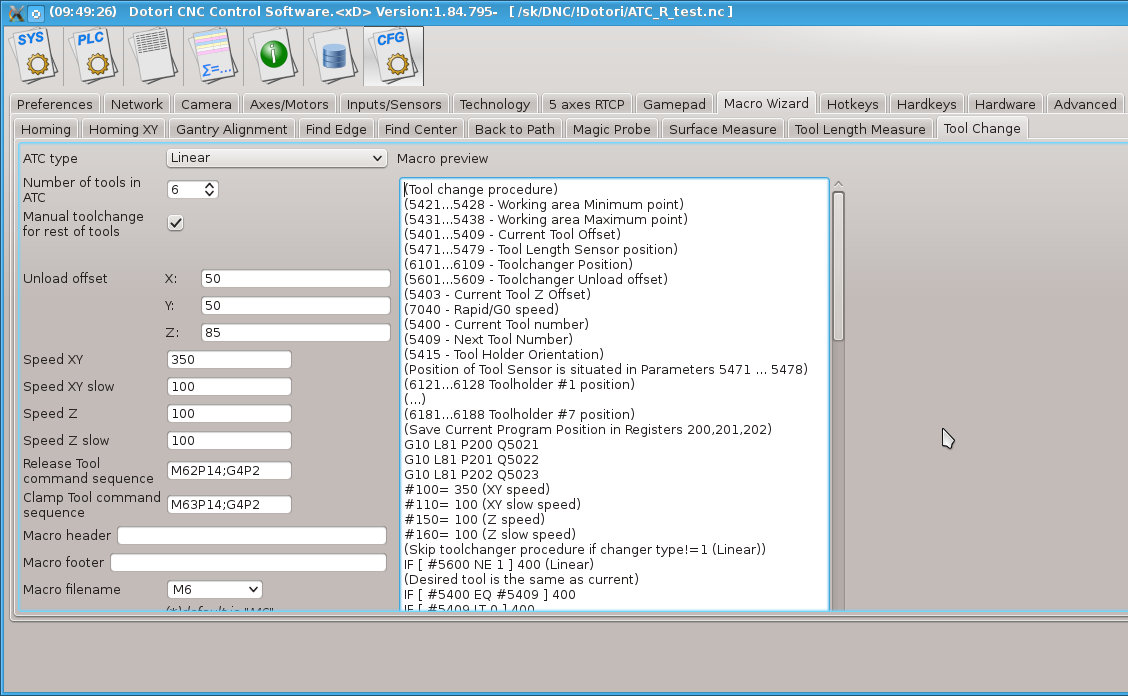1128x696 pixels.
Task: Switch to the Homing macro tab
Action: pos(46,130)
